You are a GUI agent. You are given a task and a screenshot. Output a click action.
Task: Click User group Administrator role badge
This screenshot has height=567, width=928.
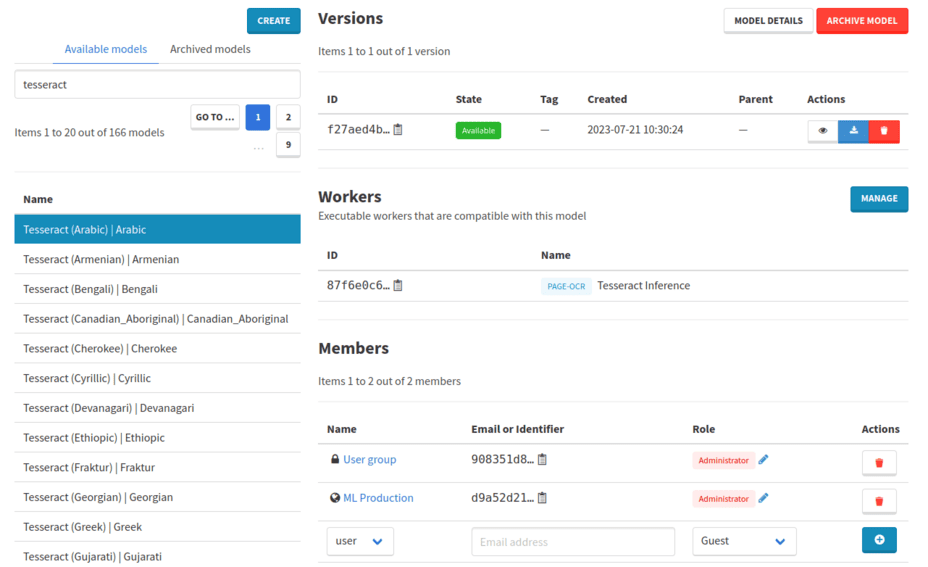(723, 460)
